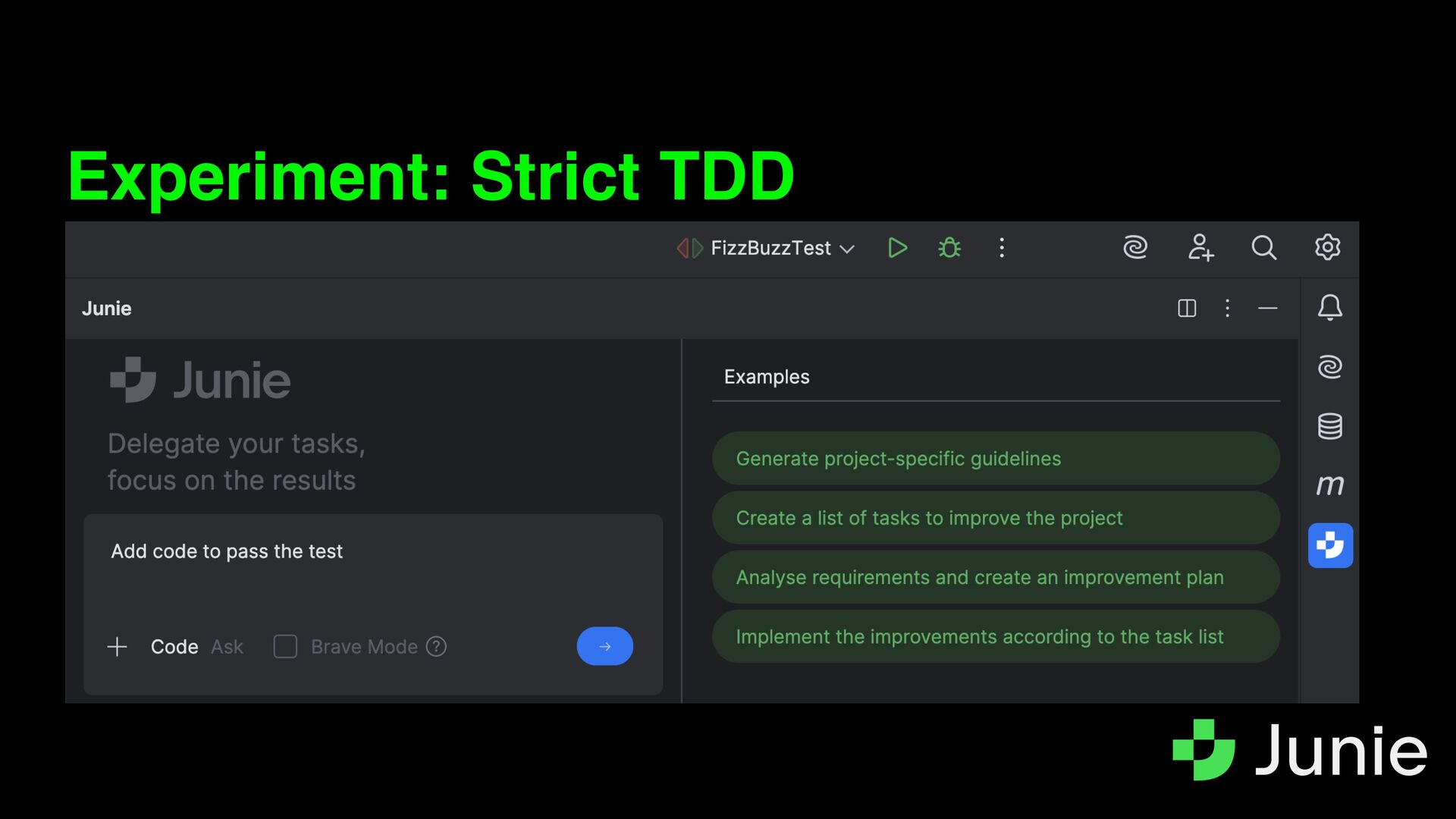Switch to Code mode
This screenshot has height=819, width=1456.
click(x=174, y=647)
